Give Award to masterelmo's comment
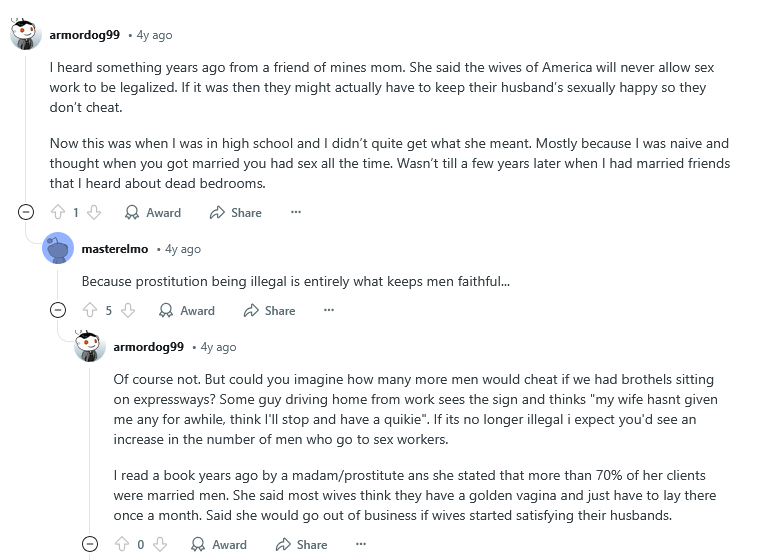Screen dimensions: 764x560 click(x=186, y=310)
